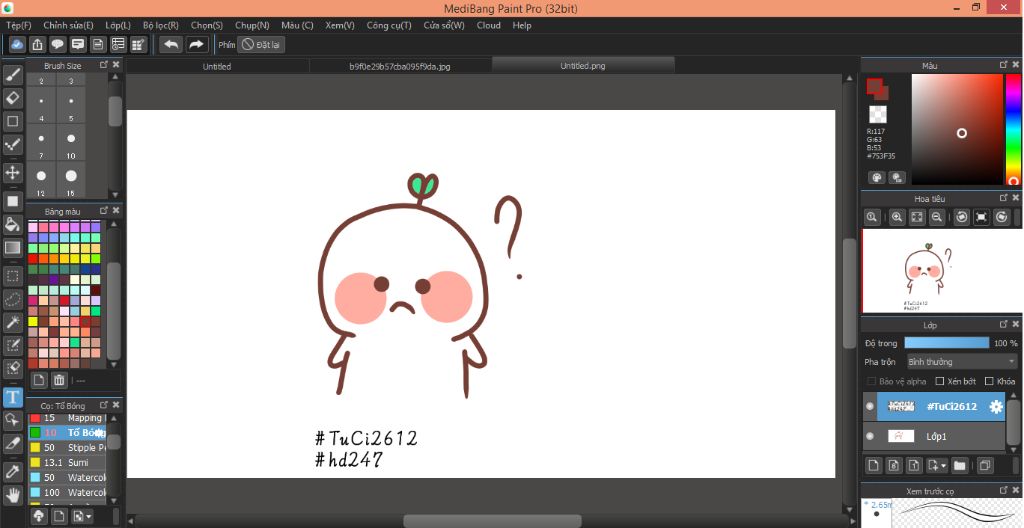Select the Operation tool icon

[12, 420]
